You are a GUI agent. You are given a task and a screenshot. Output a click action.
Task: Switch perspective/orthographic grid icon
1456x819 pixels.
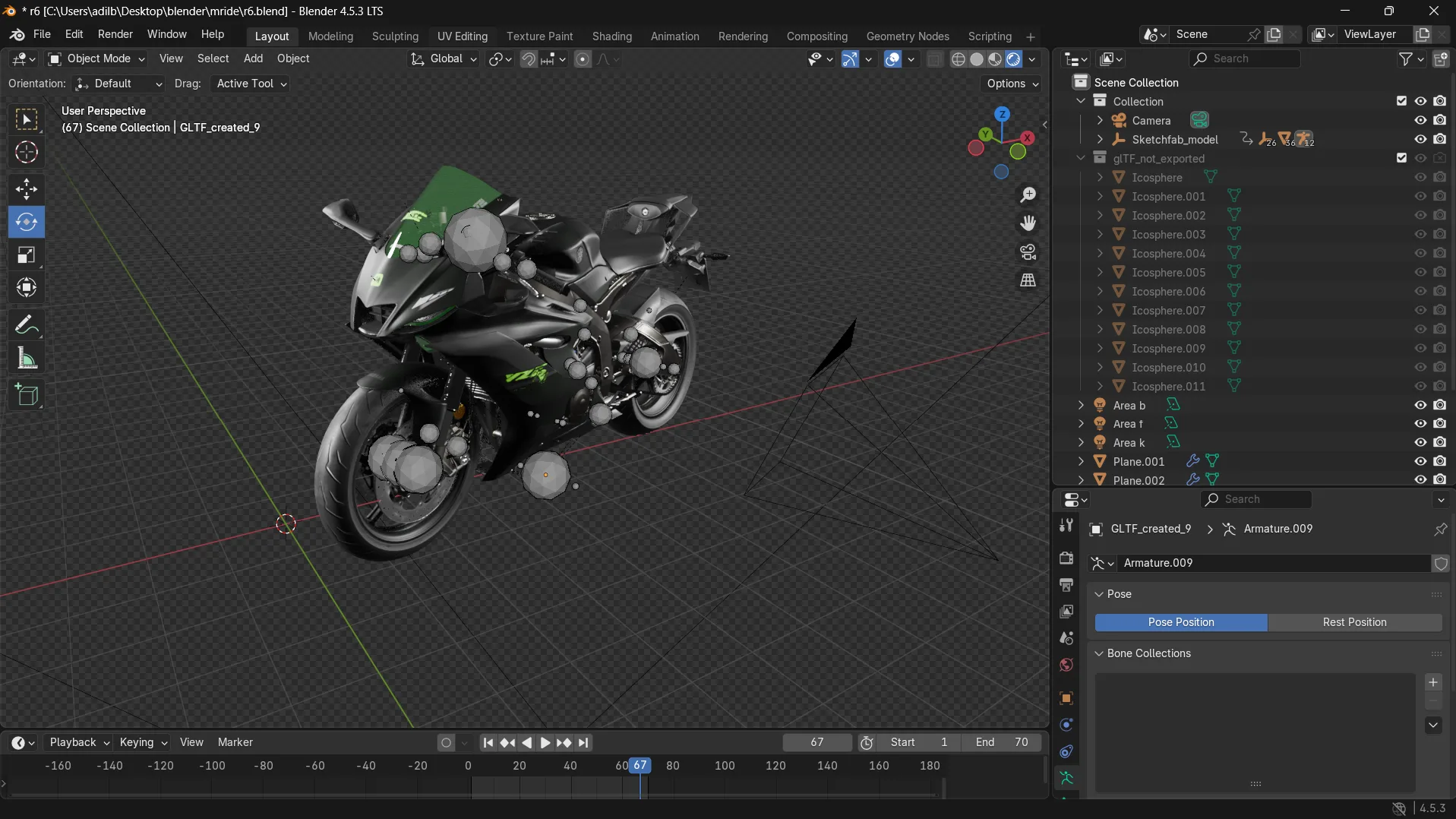coord(1028,280)
